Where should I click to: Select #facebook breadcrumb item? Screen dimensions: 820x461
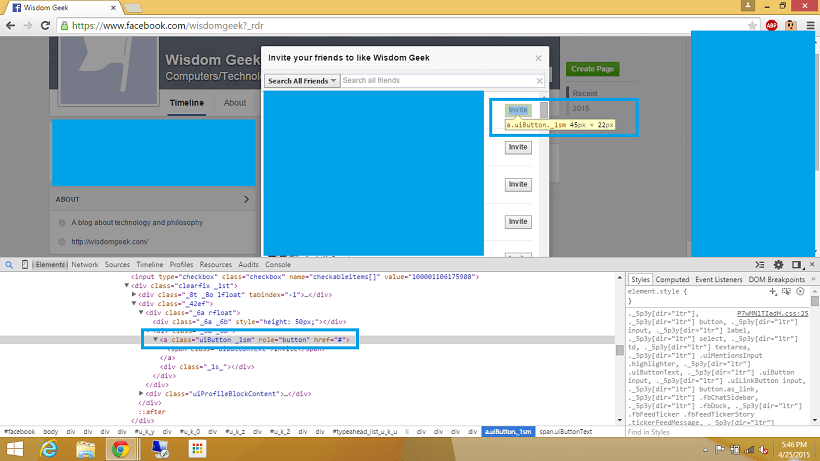[x=19, y=432]
